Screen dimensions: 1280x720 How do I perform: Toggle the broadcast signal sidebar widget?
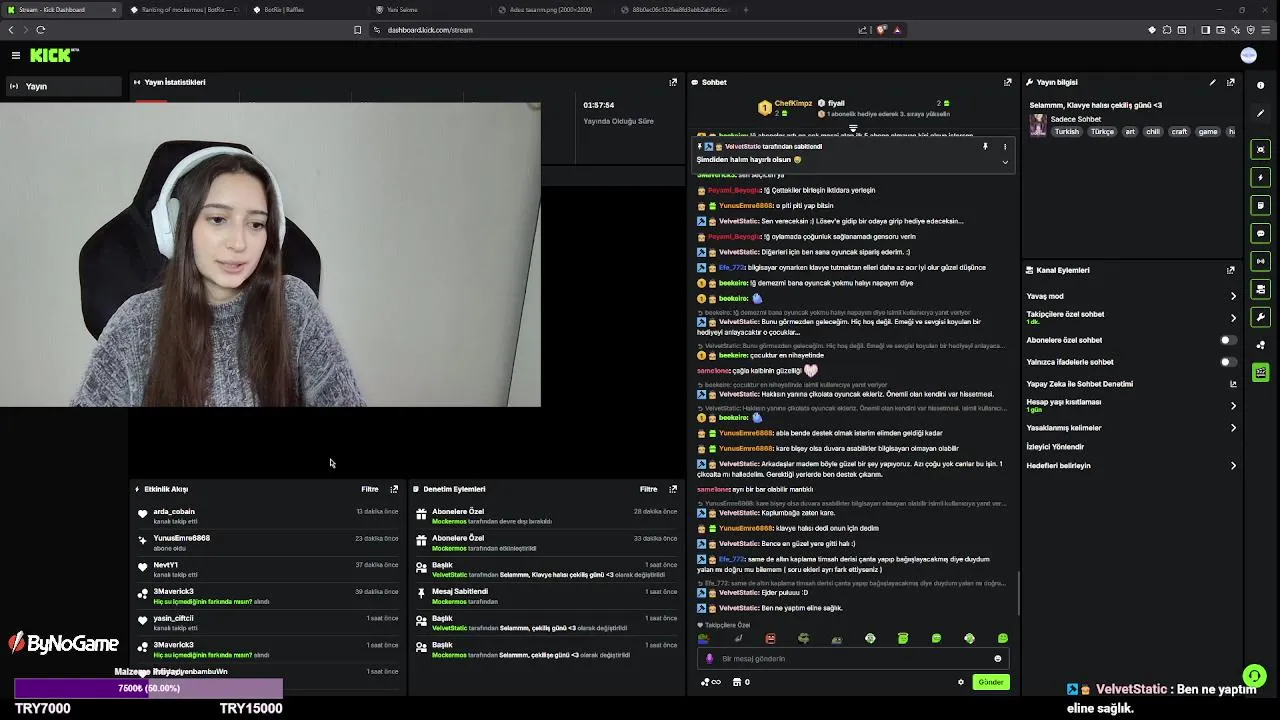coord(1260,261)
